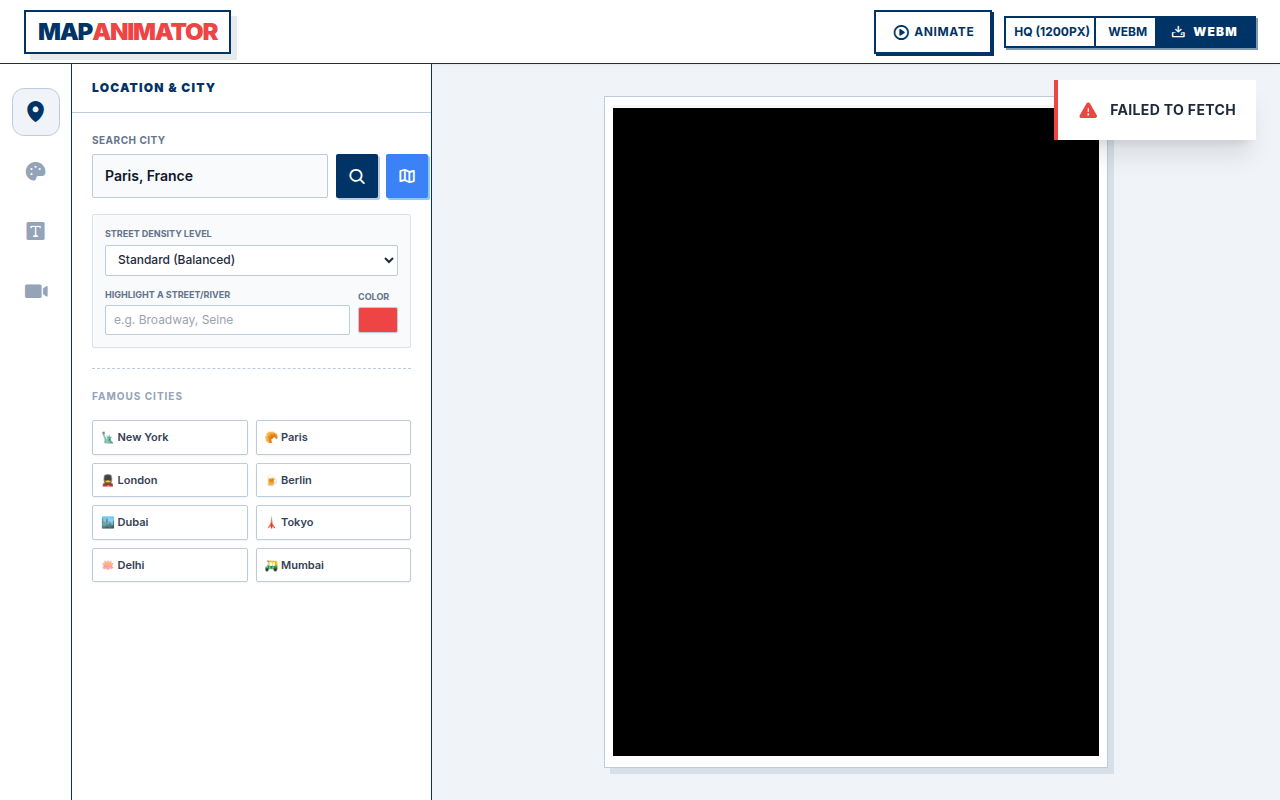Screen dimensions: 1280x800
Task: Select Mumbai famous city
Action: pos(333,565)
